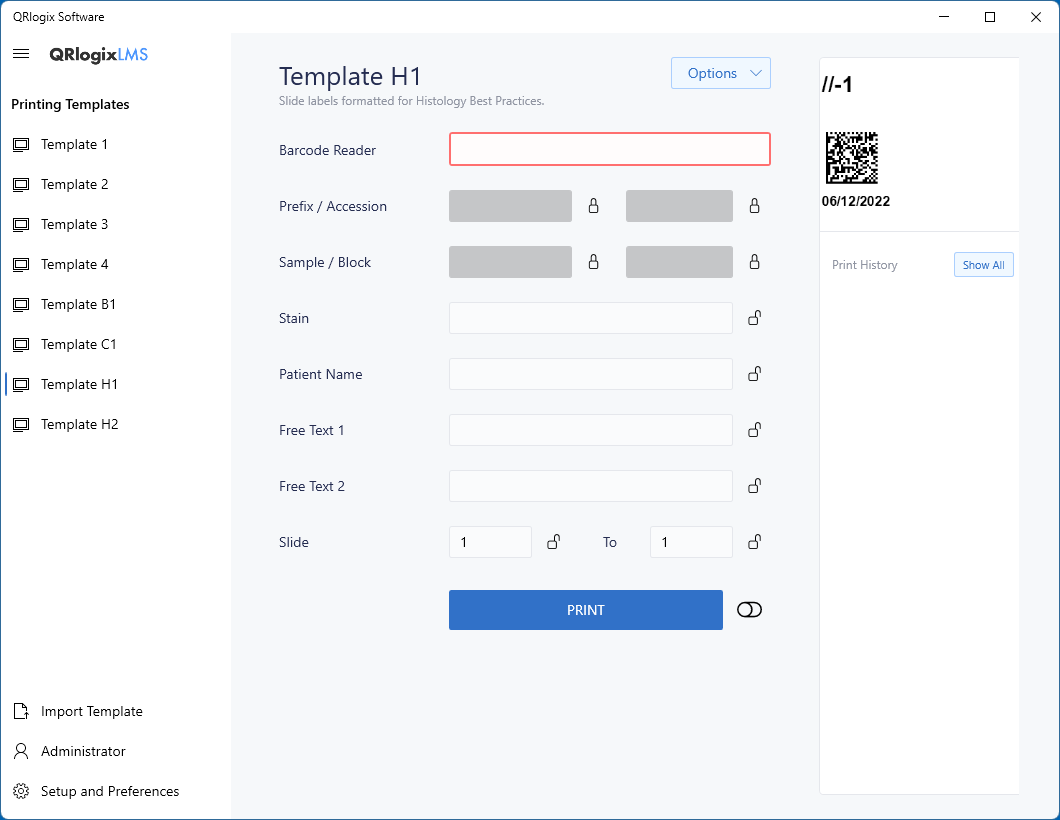Viewport: 1060px width, 820px height.
Task: Open Setup and Preferences gear icon
Action: pyautogui.click(x=21, y=791)
